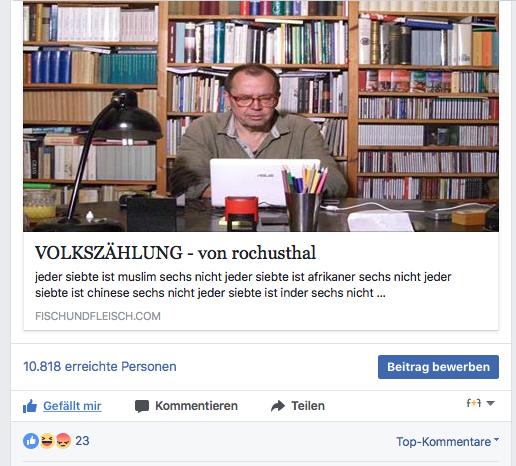Image resolution: width=516 pixels, height=466 pixels.
Task: Expand the Top-Kommentare sorting dropdown
Action: 447,441
